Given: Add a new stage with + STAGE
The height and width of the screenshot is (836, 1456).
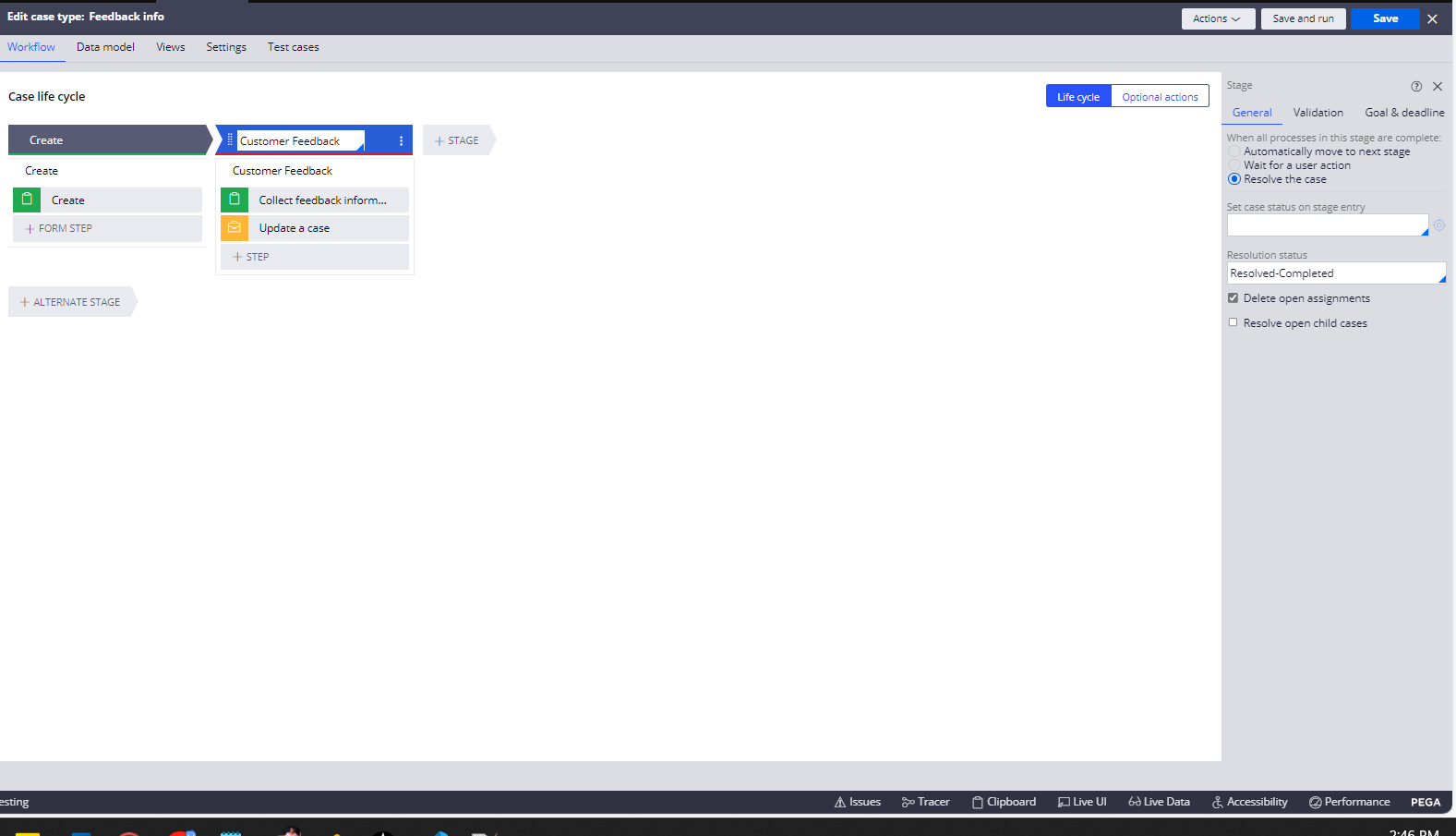Looking at the screenshot, I should coord(458,140).
